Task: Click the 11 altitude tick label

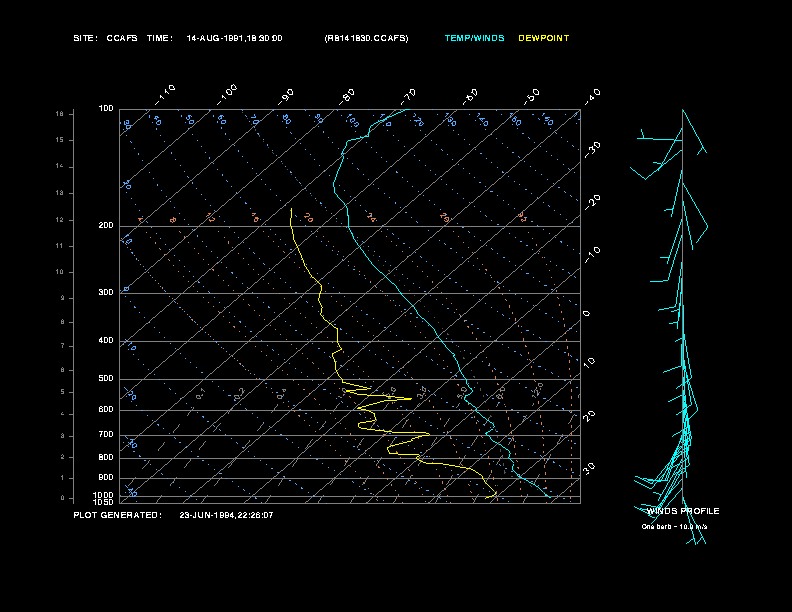Action: coord(60,246)
